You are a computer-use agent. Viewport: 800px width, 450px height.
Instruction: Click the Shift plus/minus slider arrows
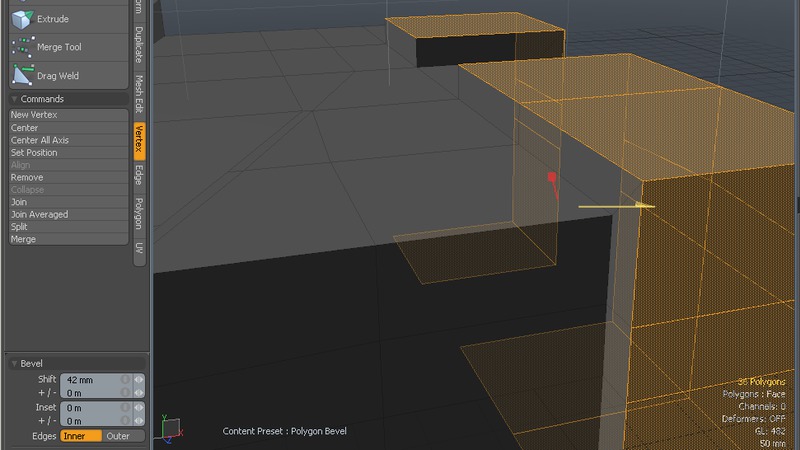coord(139,392)
